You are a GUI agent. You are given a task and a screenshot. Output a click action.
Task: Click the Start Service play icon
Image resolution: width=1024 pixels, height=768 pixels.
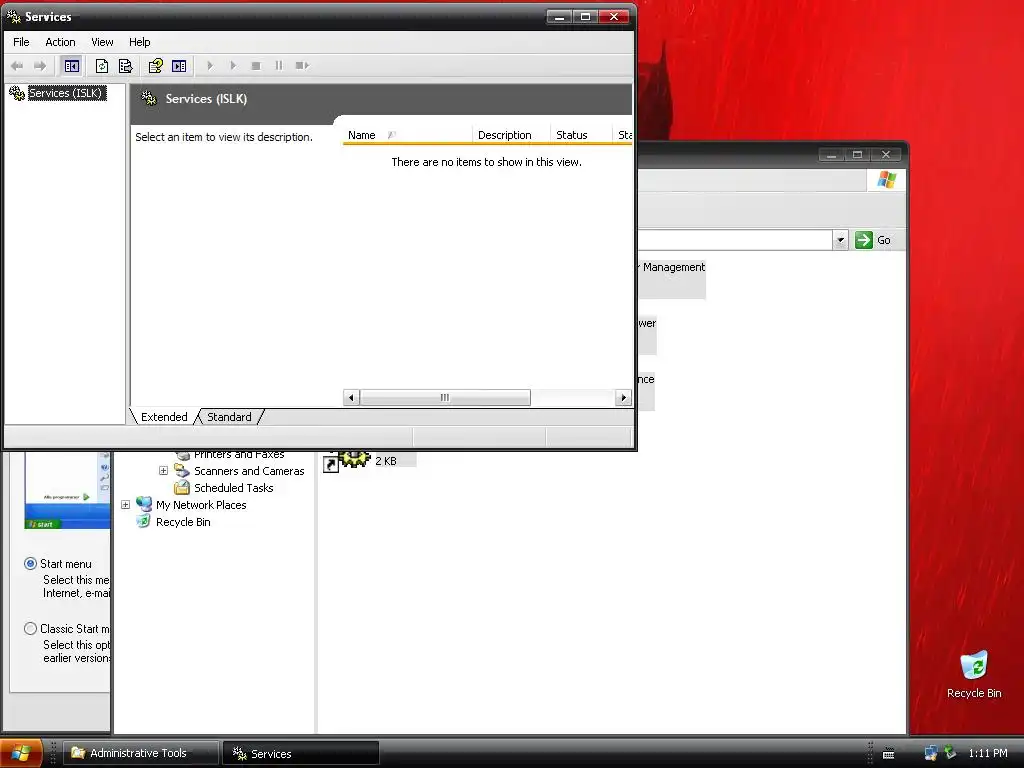[210, 66]
